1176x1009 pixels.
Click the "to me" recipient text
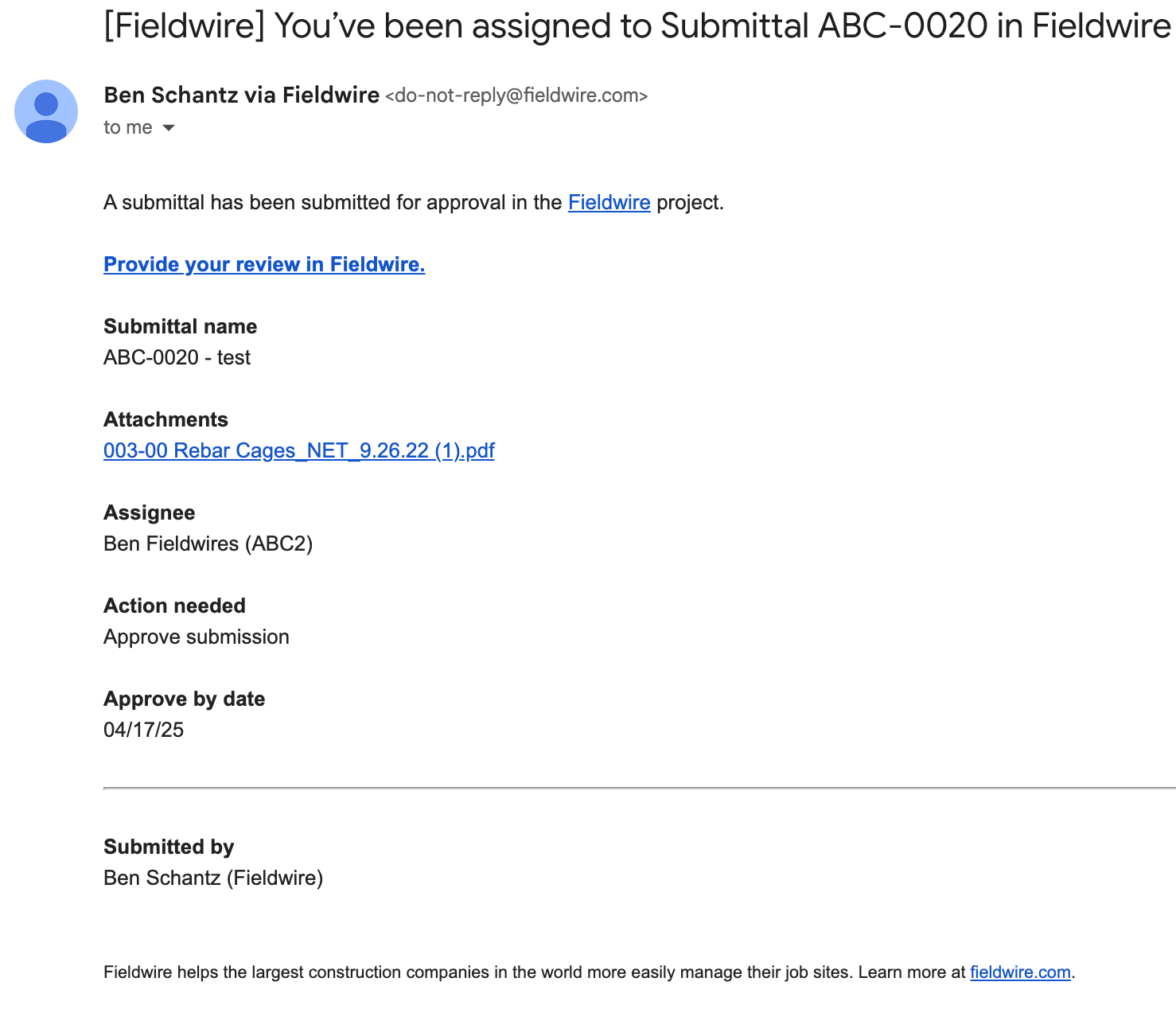point(128,127)
